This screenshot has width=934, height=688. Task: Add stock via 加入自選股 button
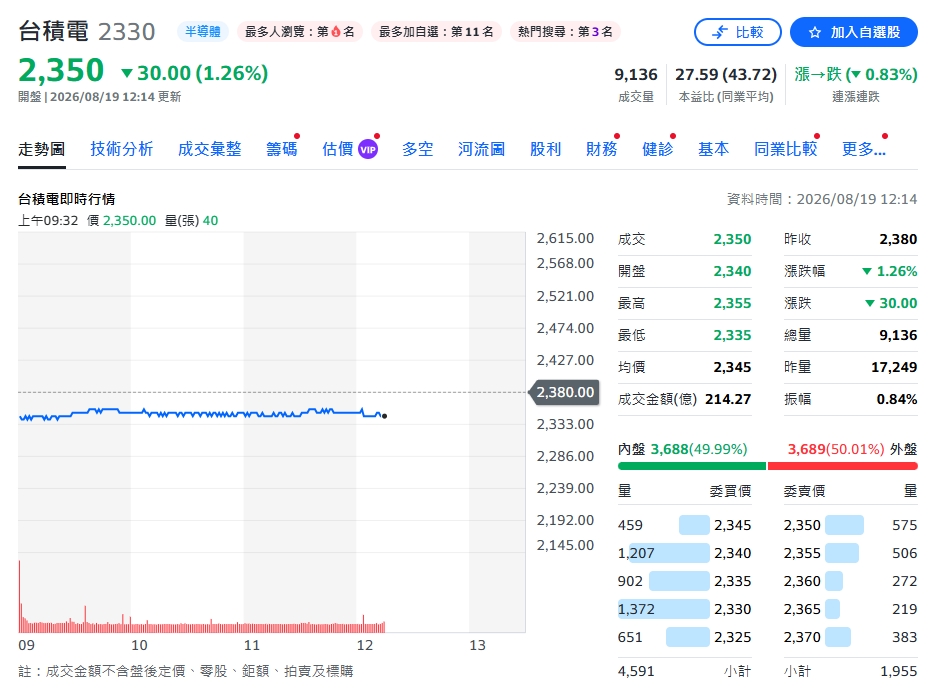[854, 32]
